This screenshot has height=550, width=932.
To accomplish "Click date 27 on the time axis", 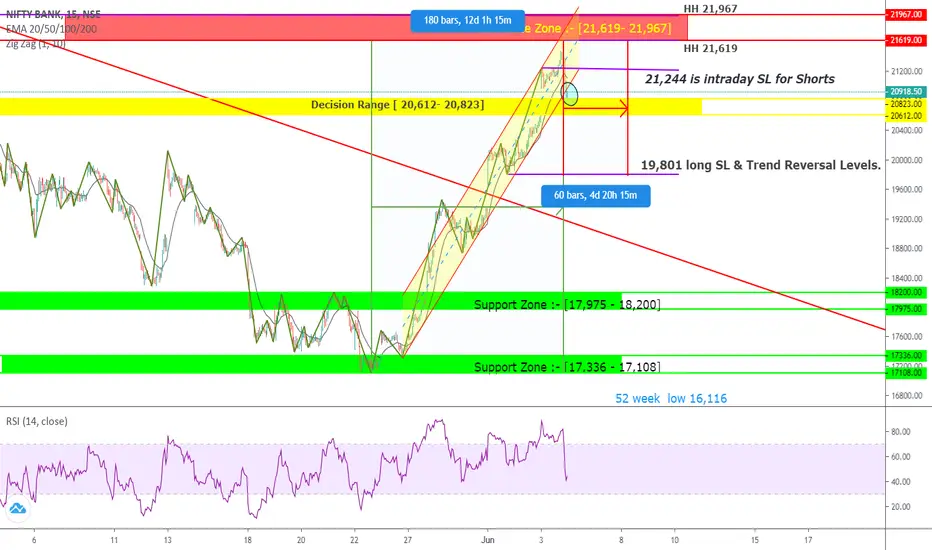I will 408,540.
